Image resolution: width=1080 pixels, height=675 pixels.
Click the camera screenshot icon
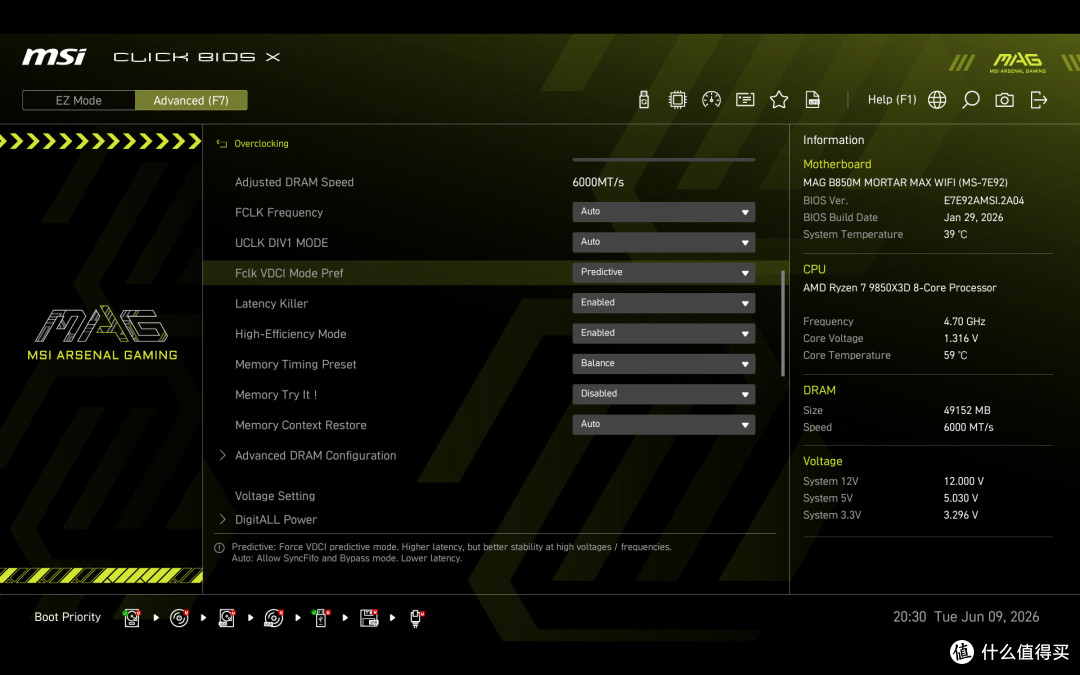(x=1004, y=100)
